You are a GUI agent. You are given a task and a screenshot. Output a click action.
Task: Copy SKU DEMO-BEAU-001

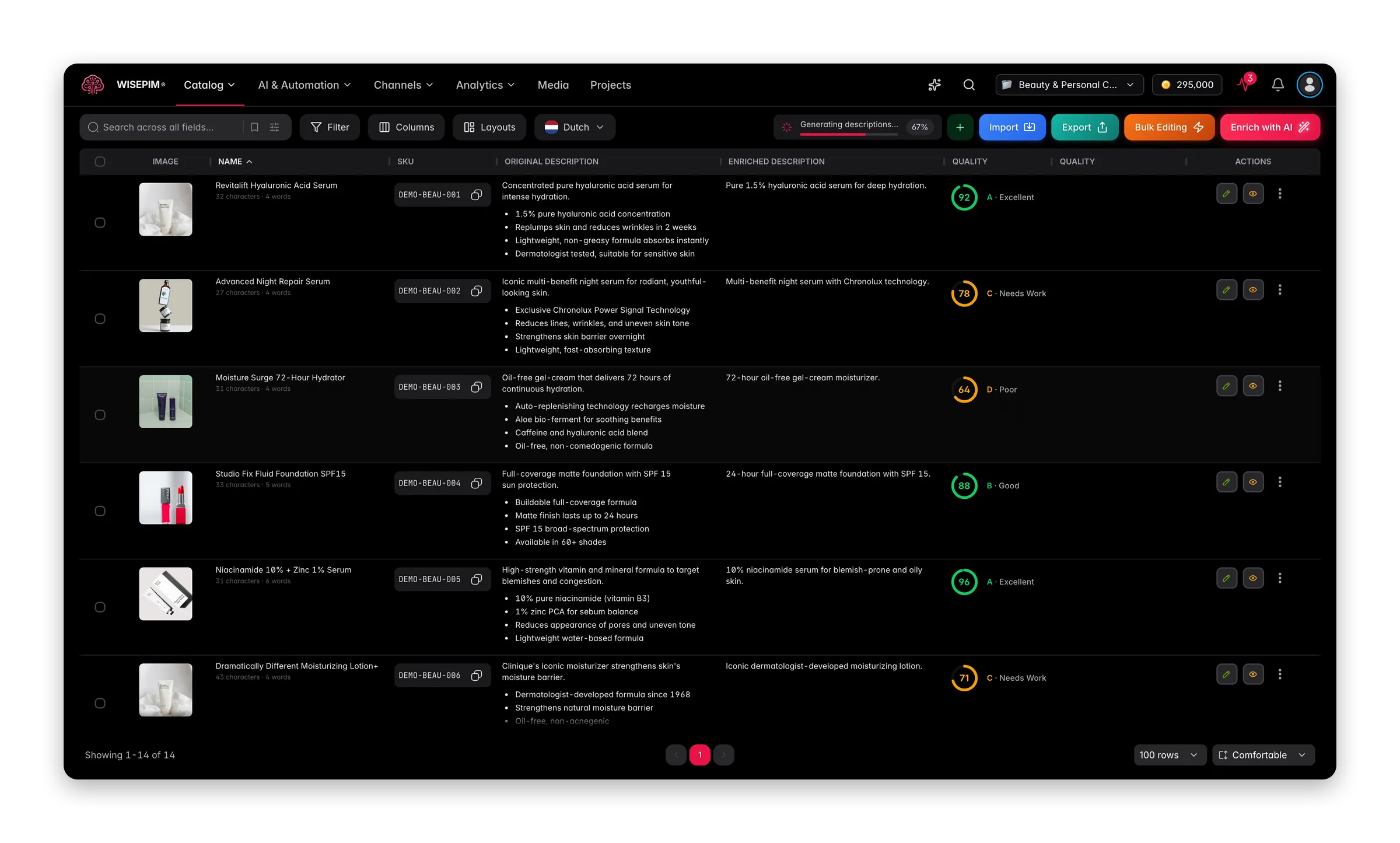tap(477, 195)
